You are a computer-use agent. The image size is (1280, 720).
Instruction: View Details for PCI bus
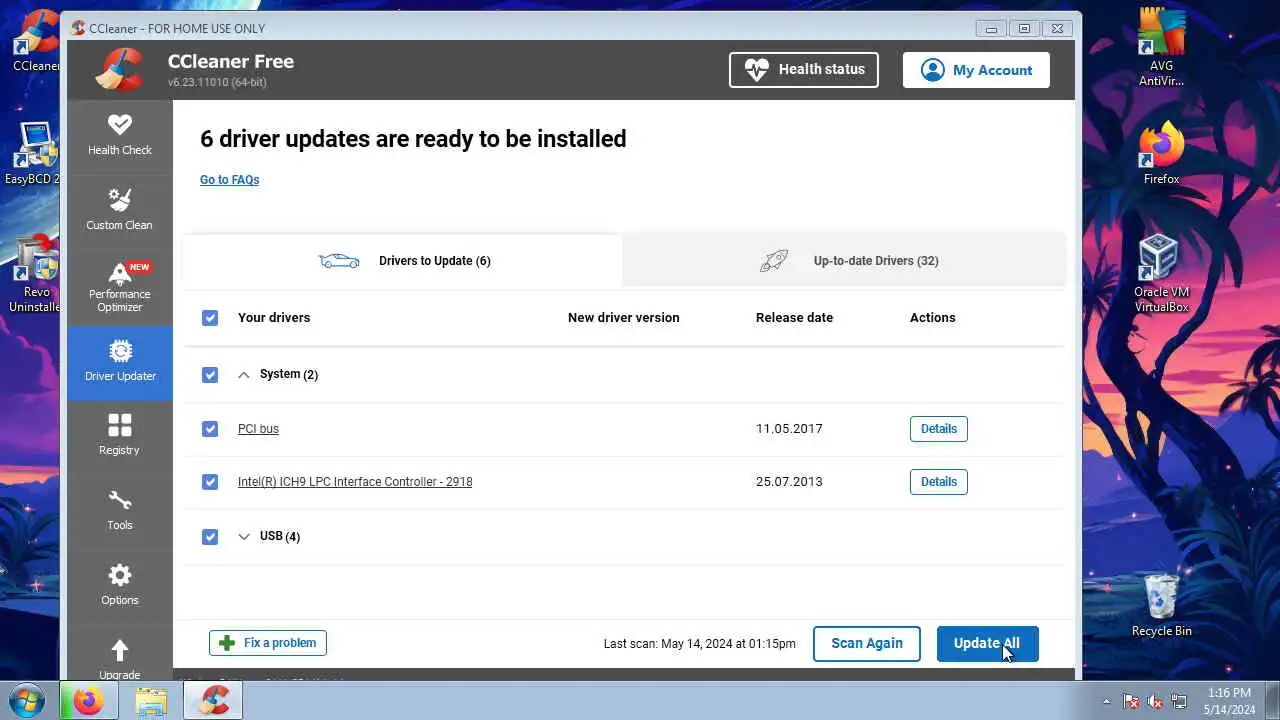[938, 429]
